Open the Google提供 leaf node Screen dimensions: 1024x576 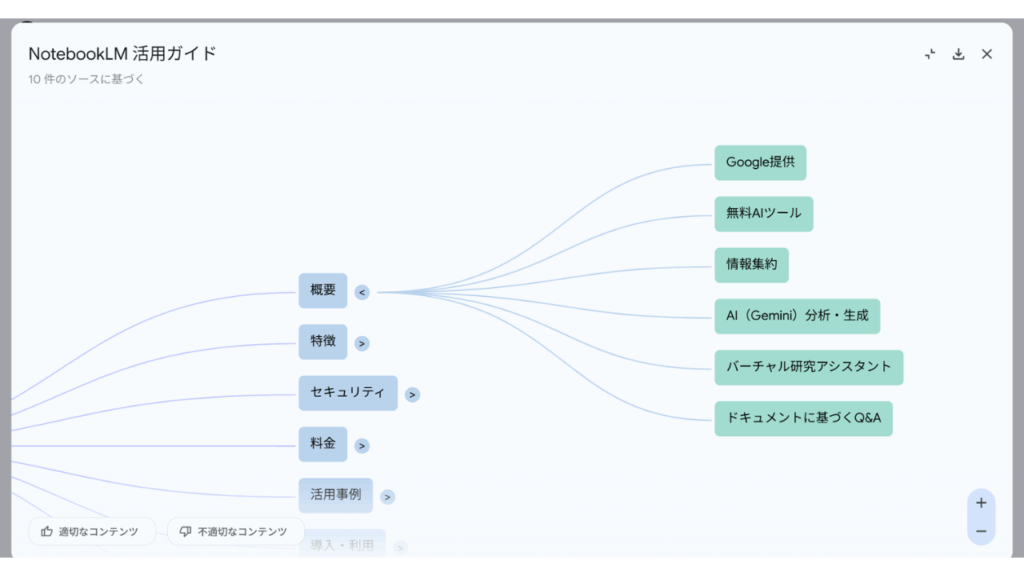(x=760, y=163)
